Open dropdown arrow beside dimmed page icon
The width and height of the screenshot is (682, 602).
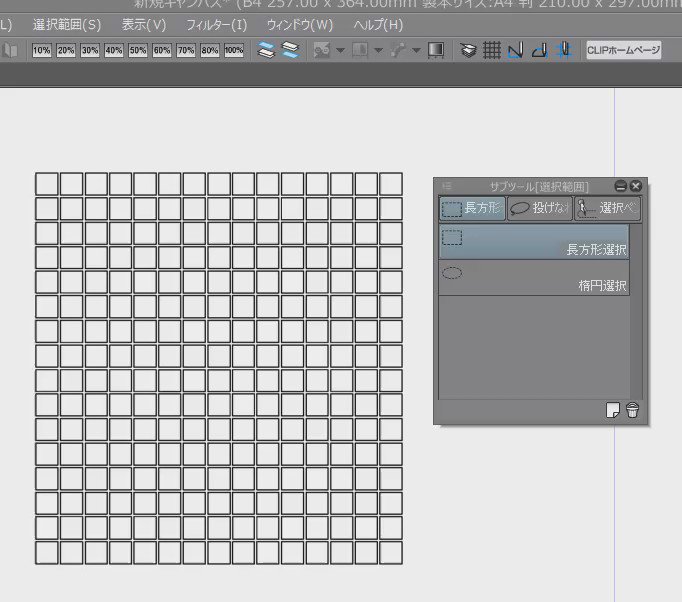378,50
